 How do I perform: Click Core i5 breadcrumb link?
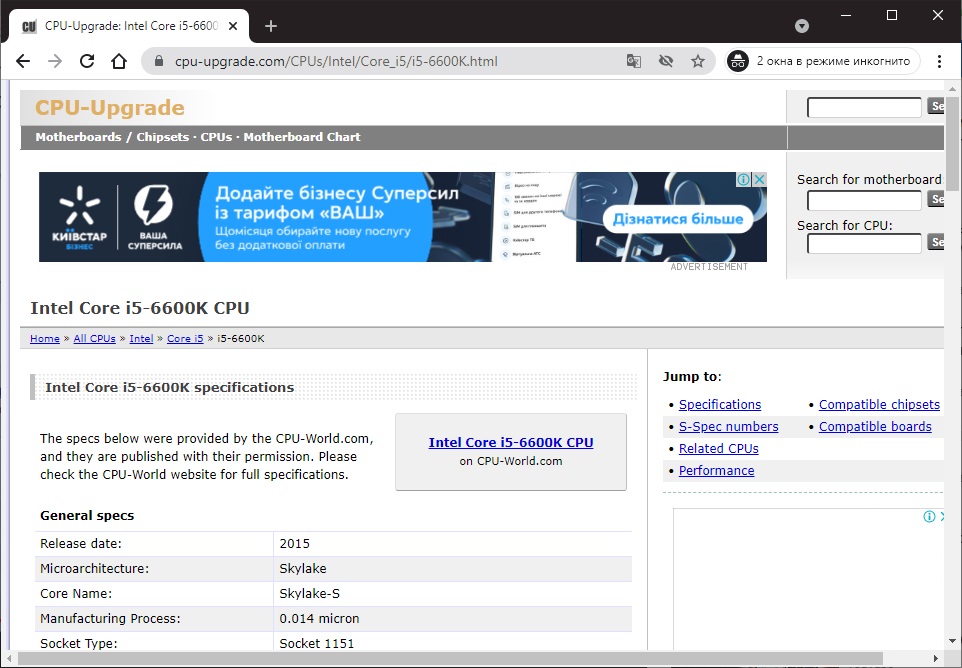pos(185,339)
